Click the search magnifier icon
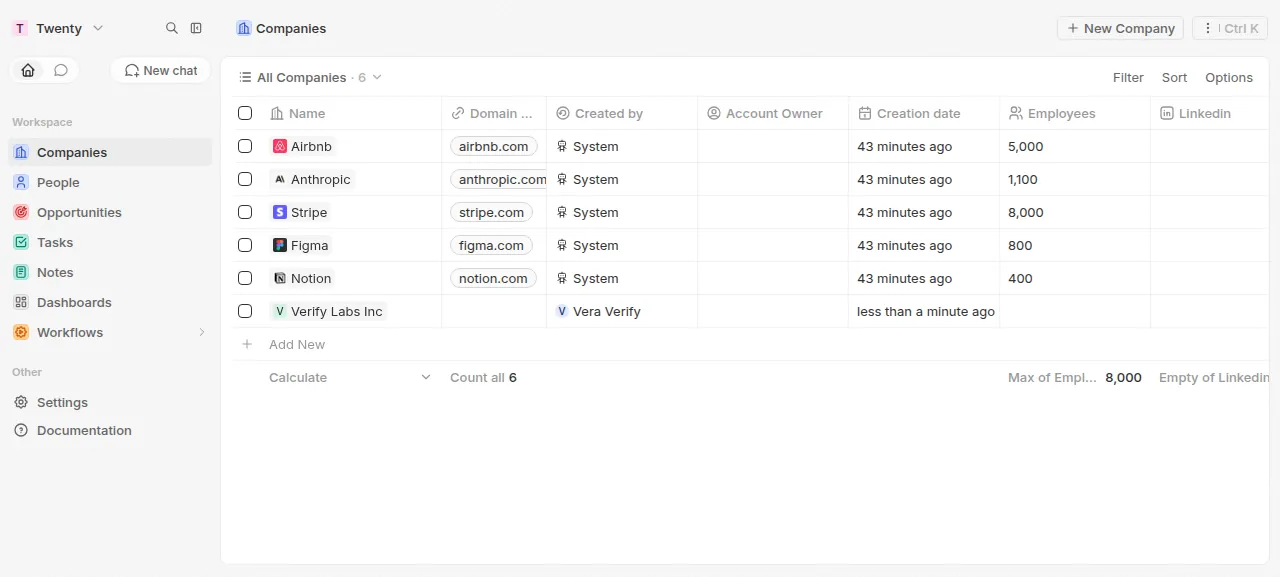The image size is (1280, 577). [172, 28]
